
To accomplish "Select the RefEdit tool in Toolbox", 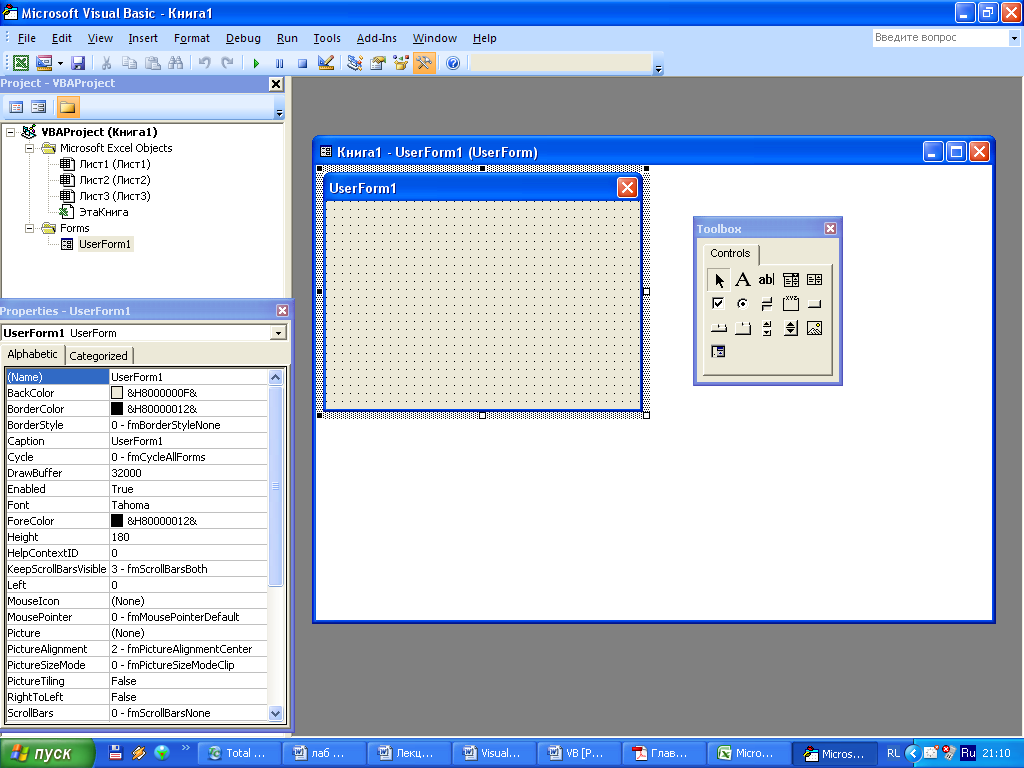I will [718, 352].
